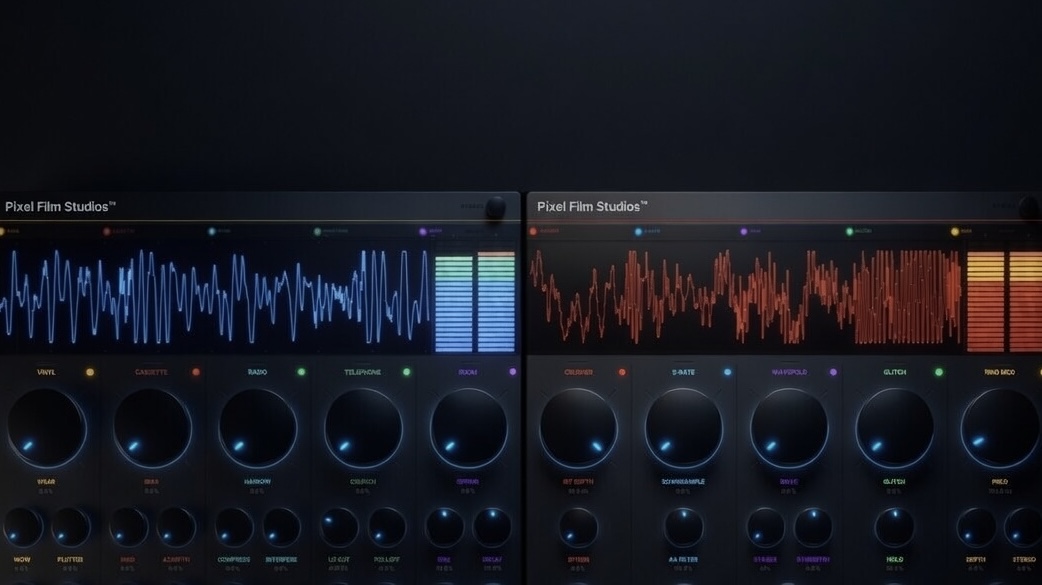
Task: Toggle the VINYL module's yellow power LED
Action: coord(90,372)
